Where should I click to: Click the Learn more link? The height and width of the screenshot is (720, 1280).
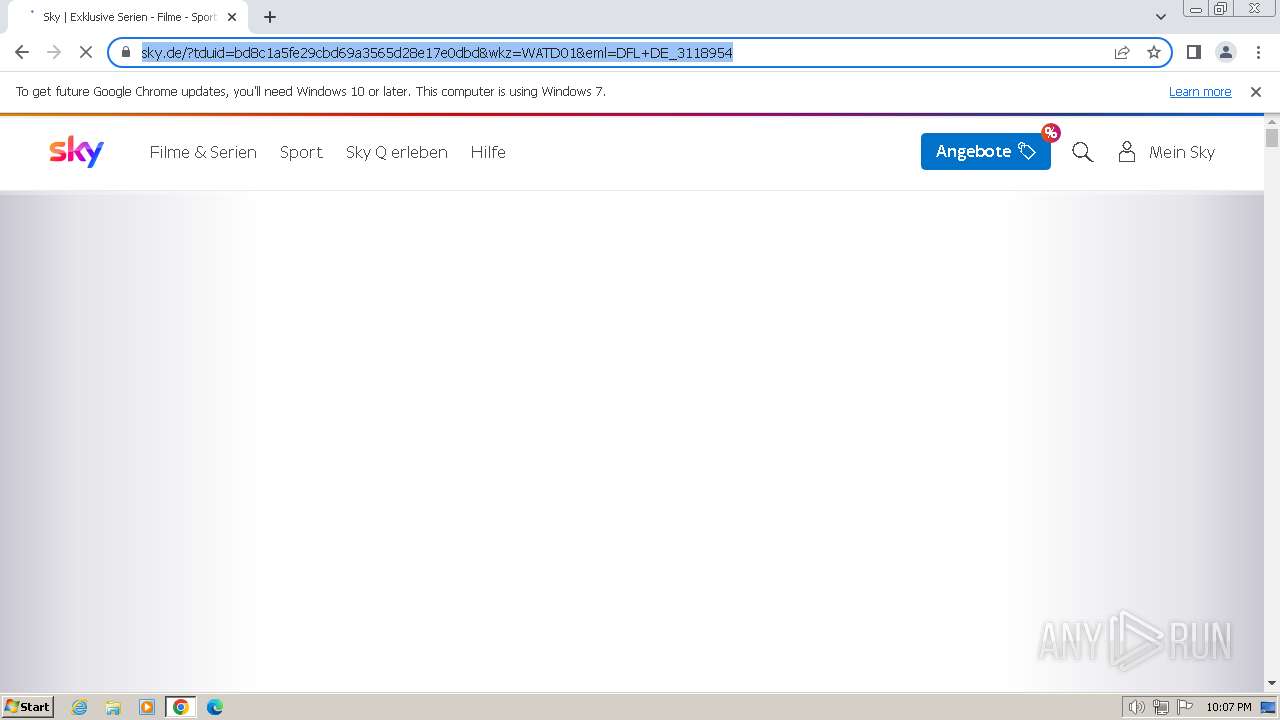pyautogui.click(x=1200, y=91)
